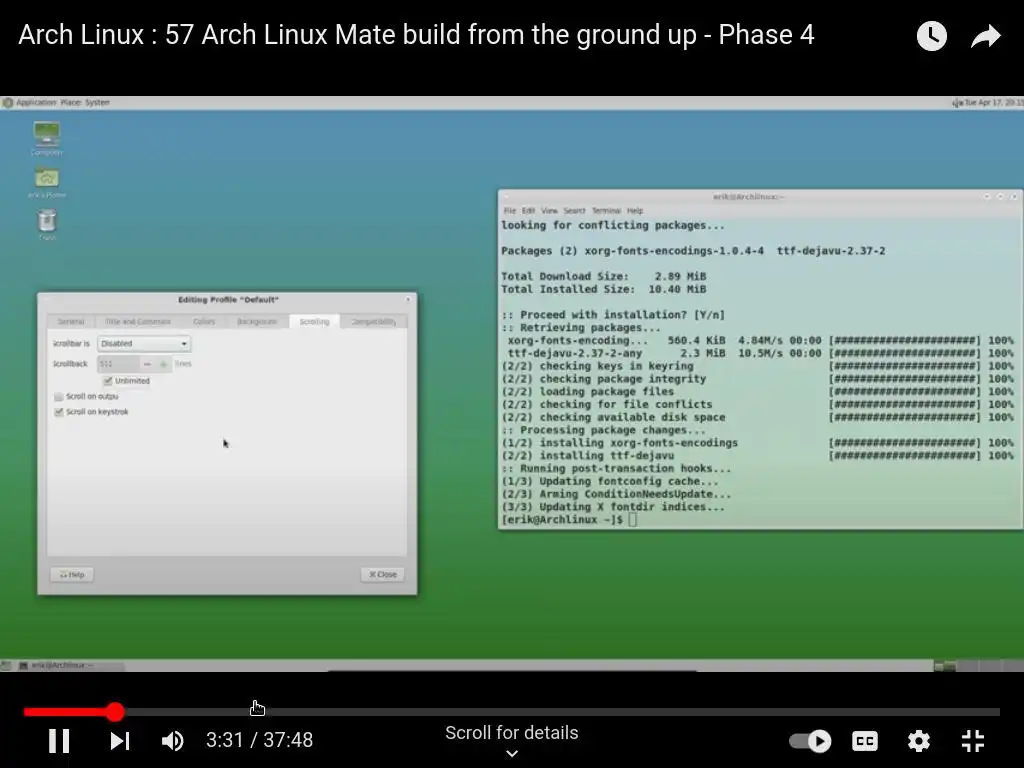Click the erik@Archlinux taskbar window button
The width and height of the screenshot is (1024, 768).
click(69, 665)
